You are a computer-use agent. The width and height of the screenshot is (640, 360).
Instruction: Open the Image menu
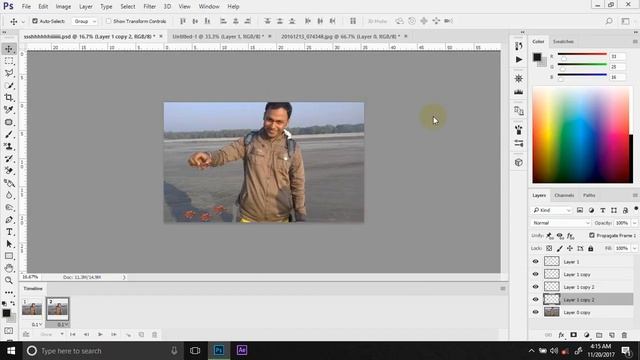point(63,7)
